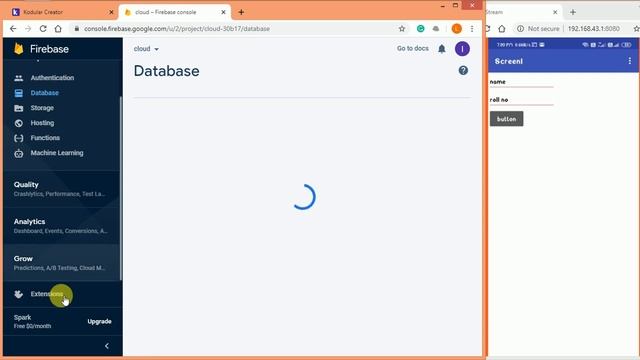This screenshot has height=360, width=640.
Task: Click the name field in Screen1 app
Action: [x=522, y=82]
